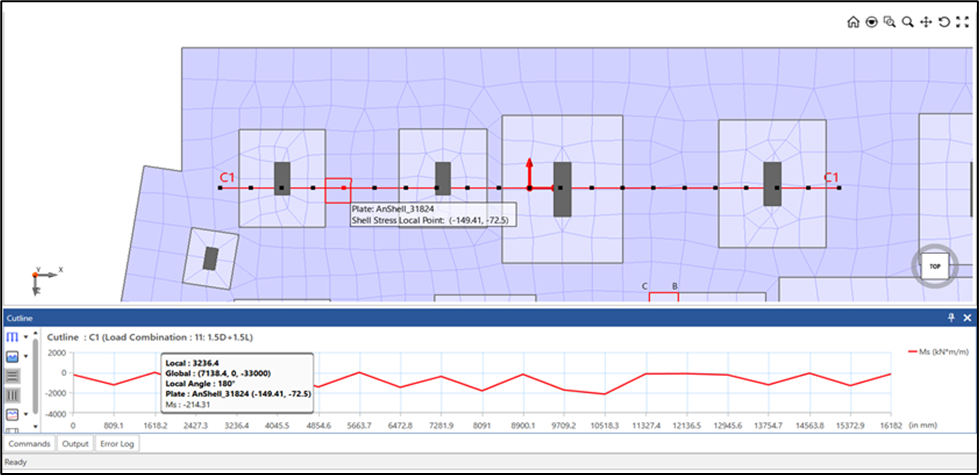Click the Cutline toolbar vertical scrollbar thumb

coord(36,377)
